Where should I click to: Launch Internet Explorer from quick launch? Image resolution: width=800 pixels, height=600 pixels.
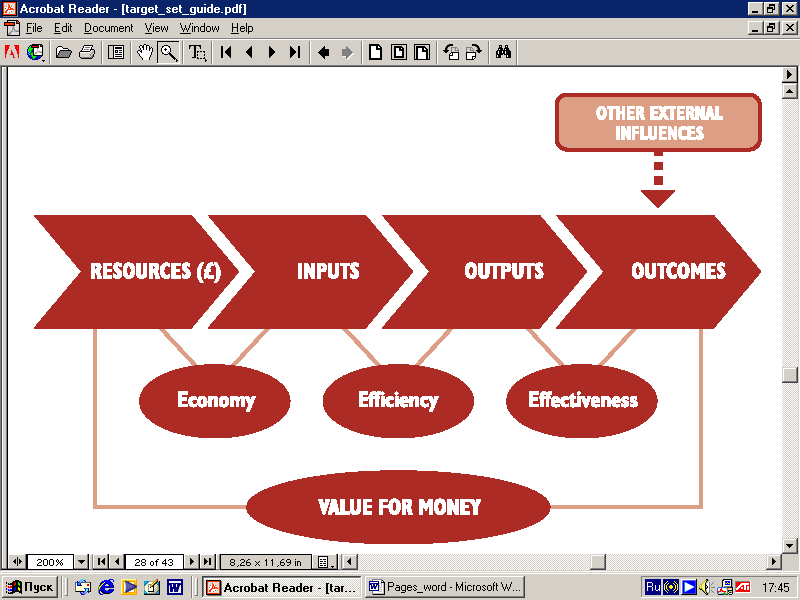coord(106,587)
